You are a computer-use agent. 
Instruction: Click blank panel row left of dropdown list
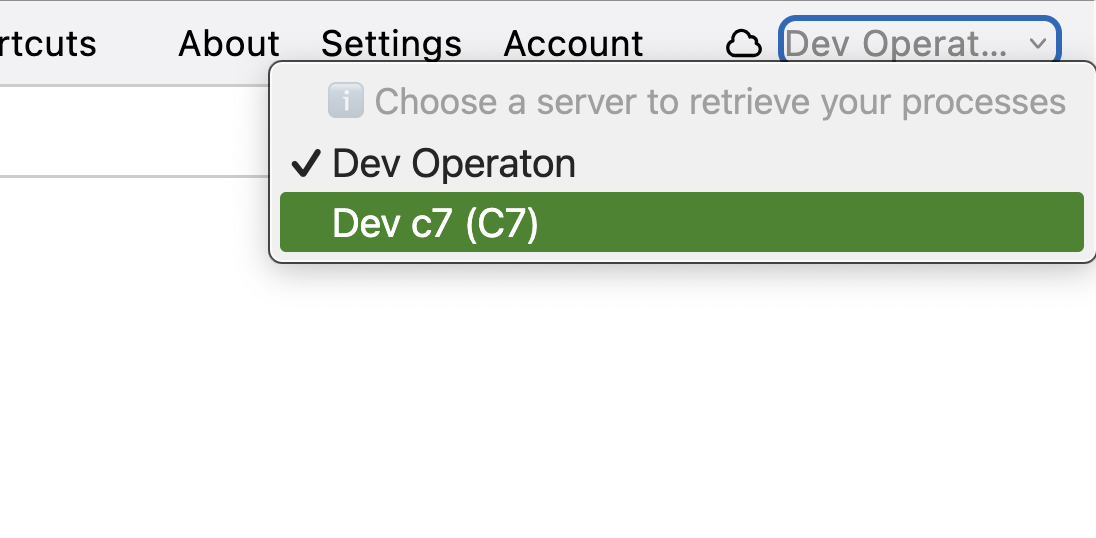click(133, 131)
